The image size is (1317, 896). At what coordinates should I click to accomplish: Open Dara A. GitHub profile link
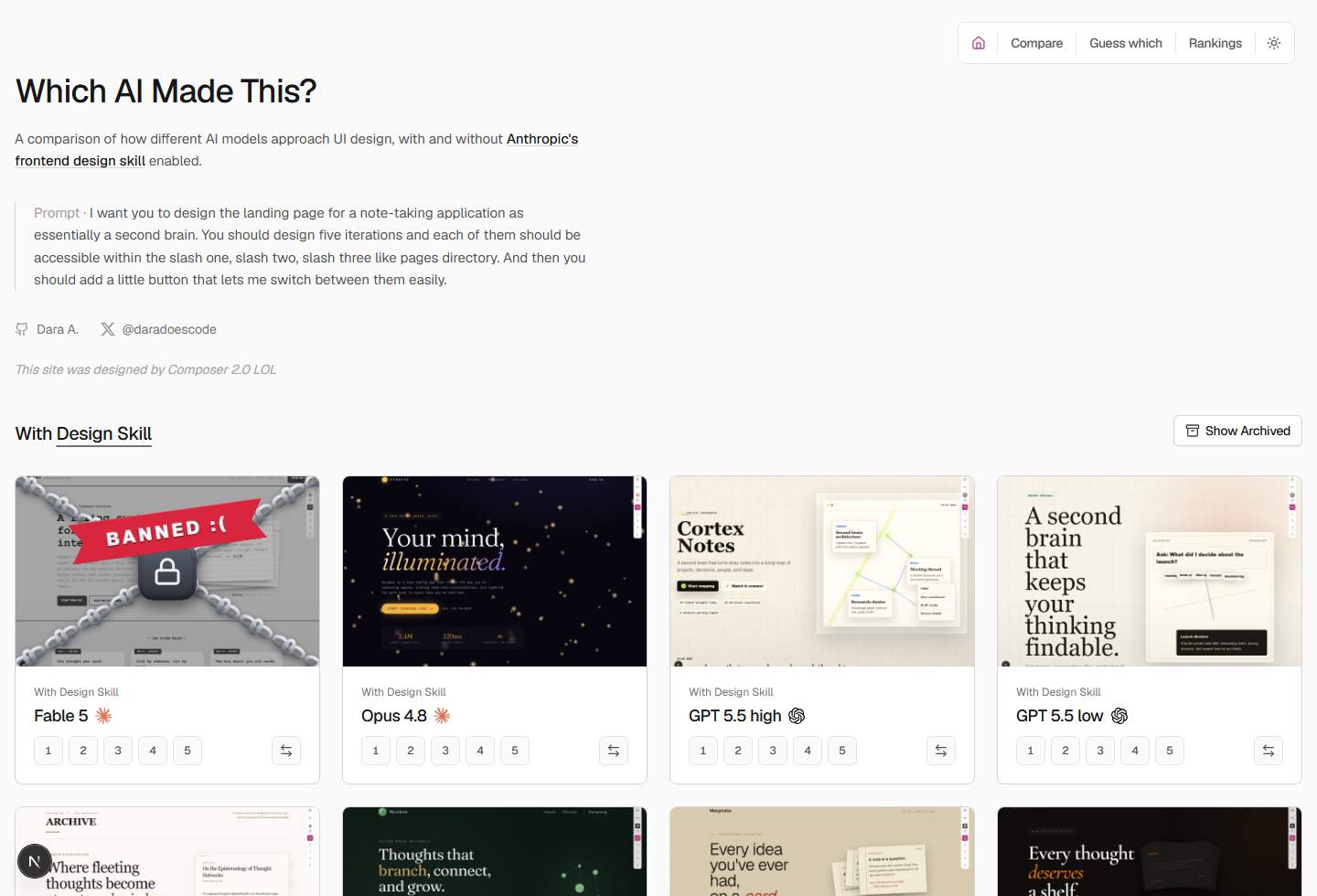click(x=48, y=329)
